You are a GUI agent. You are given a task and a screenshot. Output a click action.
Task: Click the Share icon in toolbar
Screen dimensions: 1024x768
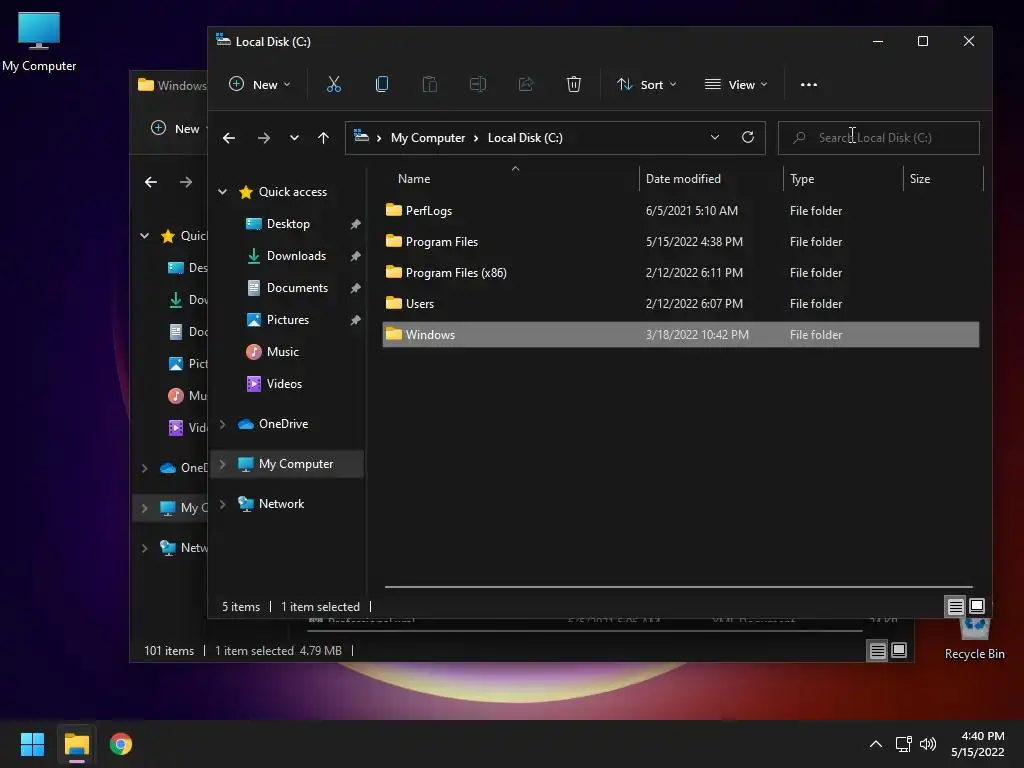tap(526, 84)
